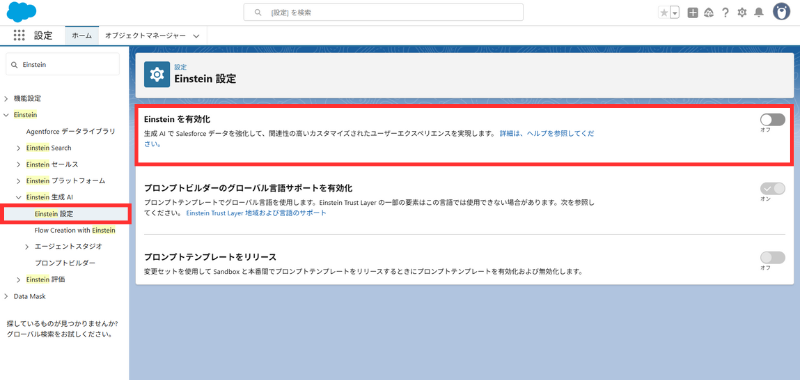Click the Einstein 設定 page gear icon

click(x=157, y=74)
